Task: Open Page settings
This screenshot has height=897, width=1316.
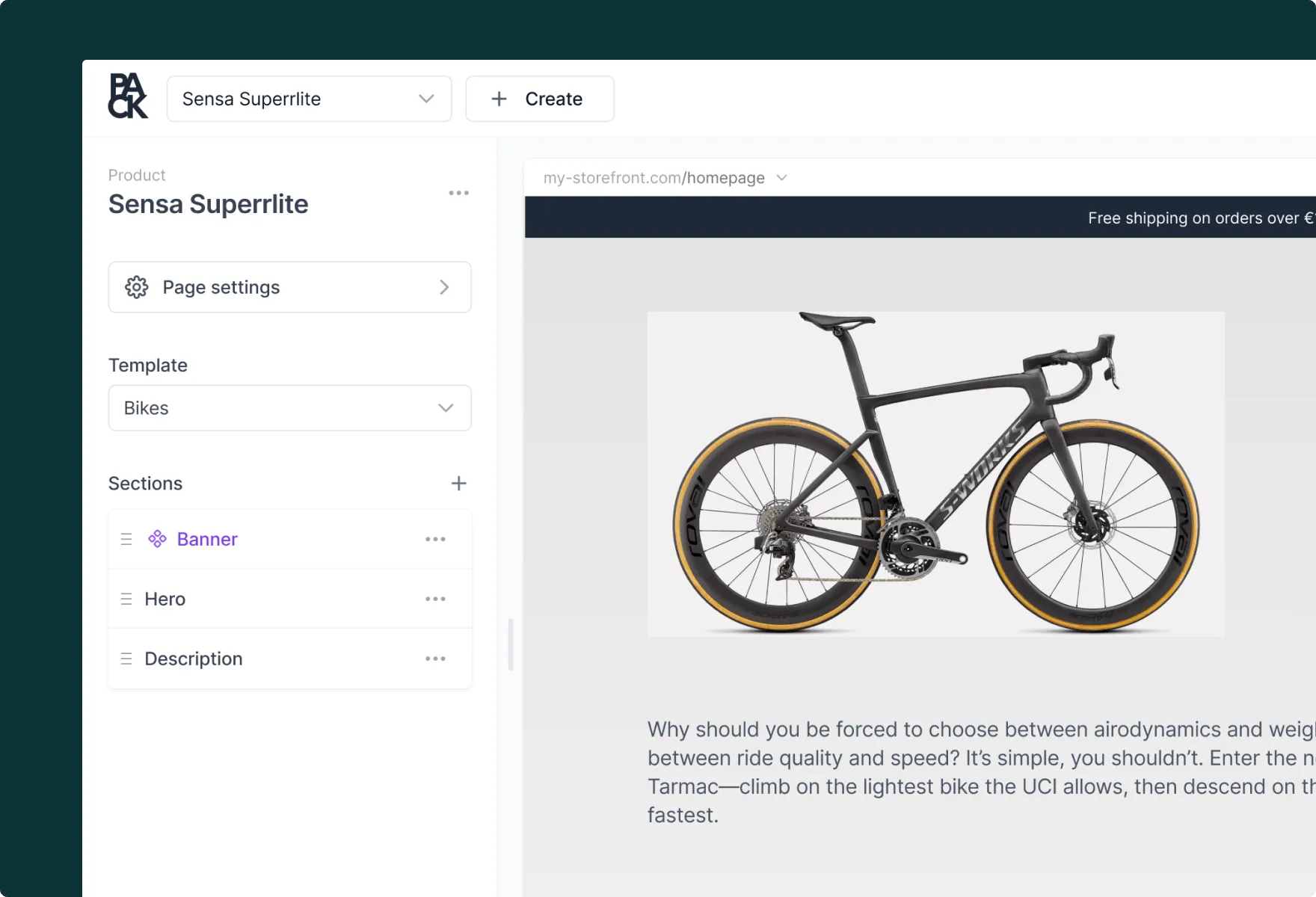Action: point(289,287)
